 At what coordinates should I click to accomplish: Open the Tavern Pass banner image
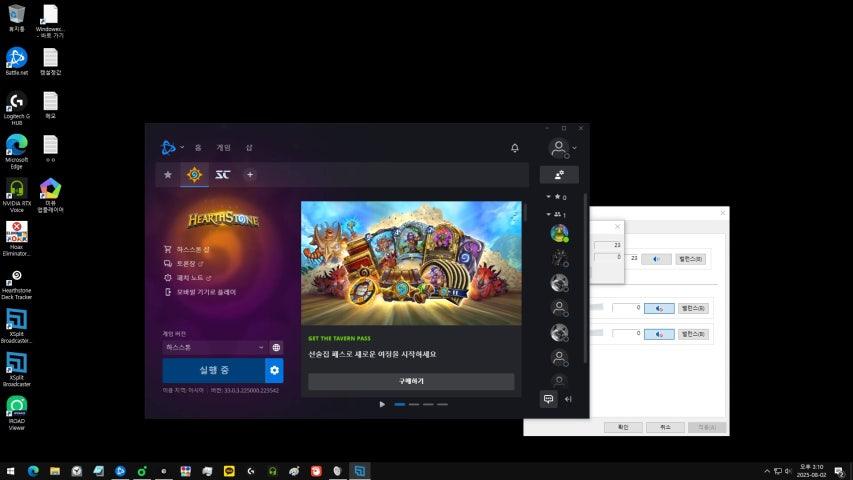pos(411,263)
